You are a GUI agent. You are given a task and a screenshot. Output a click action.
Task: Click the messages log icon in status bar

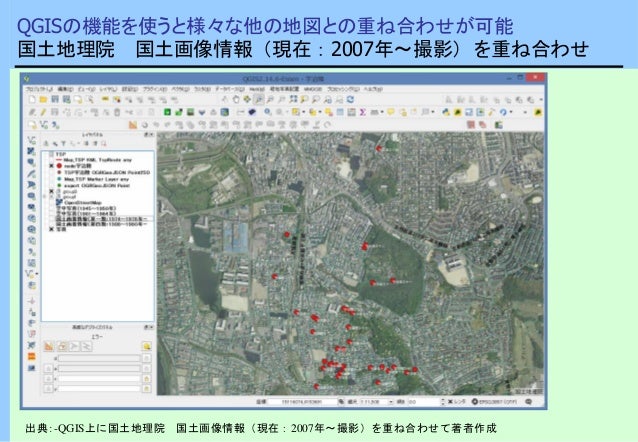528,402
